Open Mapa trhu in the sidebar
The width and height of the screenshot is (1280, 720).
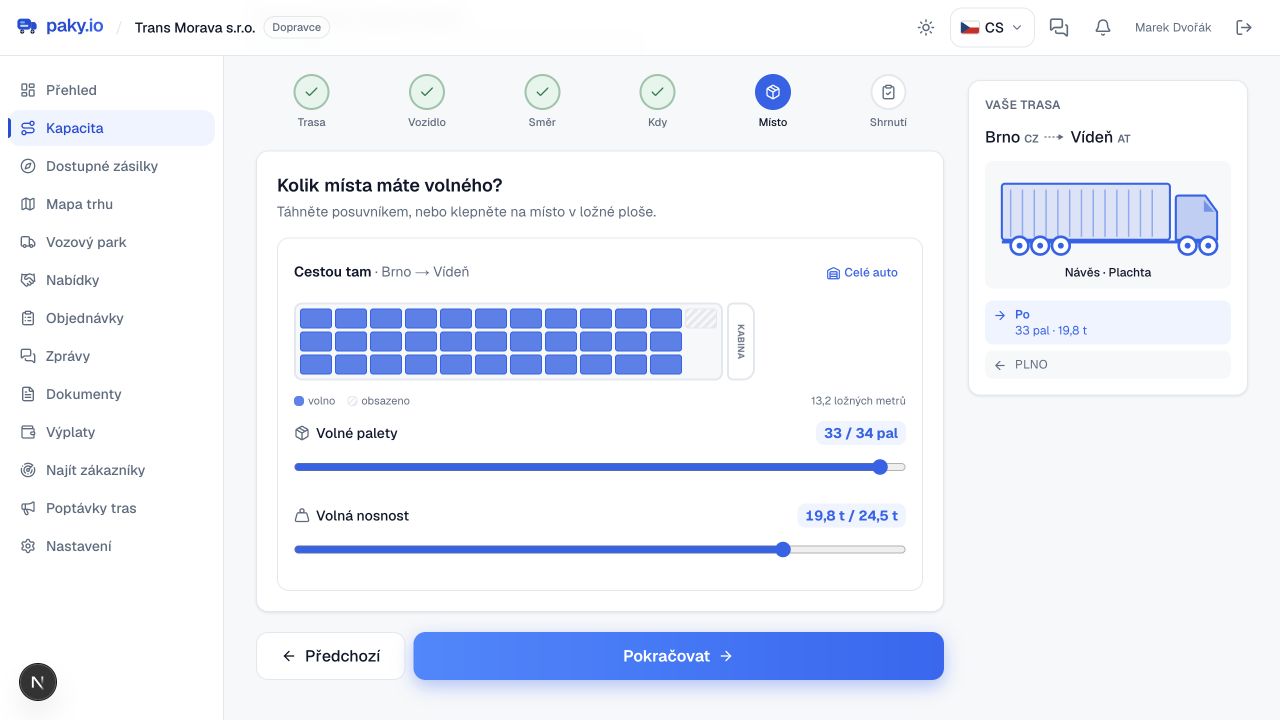coord(111,204)
